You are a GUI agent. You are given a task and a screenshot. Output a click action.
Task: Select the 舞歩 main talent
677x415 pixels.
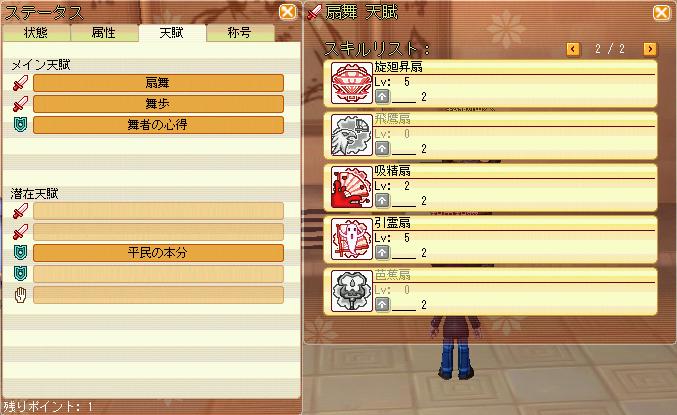tap(158, 104)
